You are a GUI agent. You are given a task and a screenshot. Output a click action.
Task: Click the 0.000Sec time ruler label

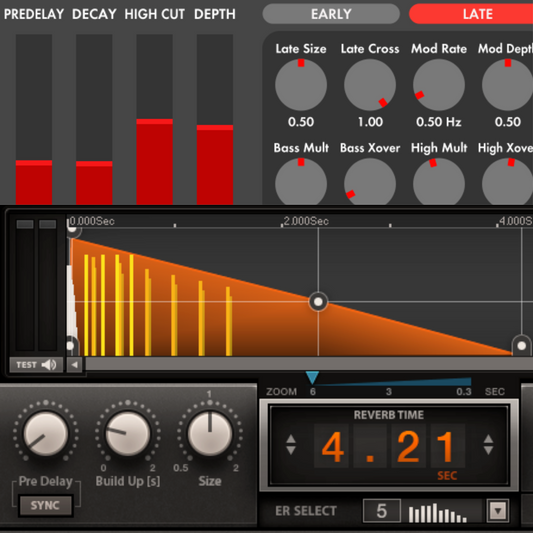(x=92, y=221)
